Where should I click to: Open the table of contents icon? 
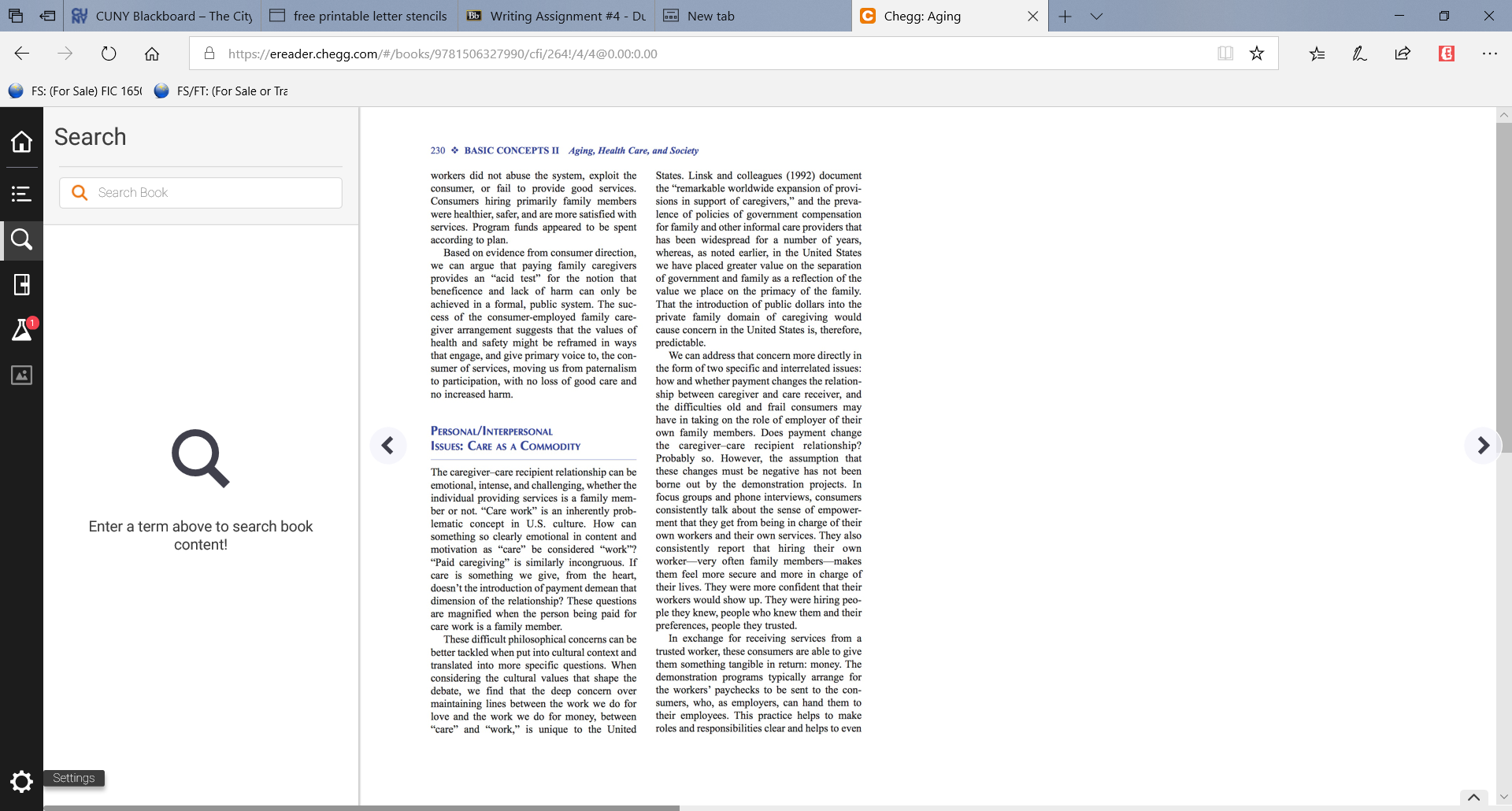(x=21, y=194)
